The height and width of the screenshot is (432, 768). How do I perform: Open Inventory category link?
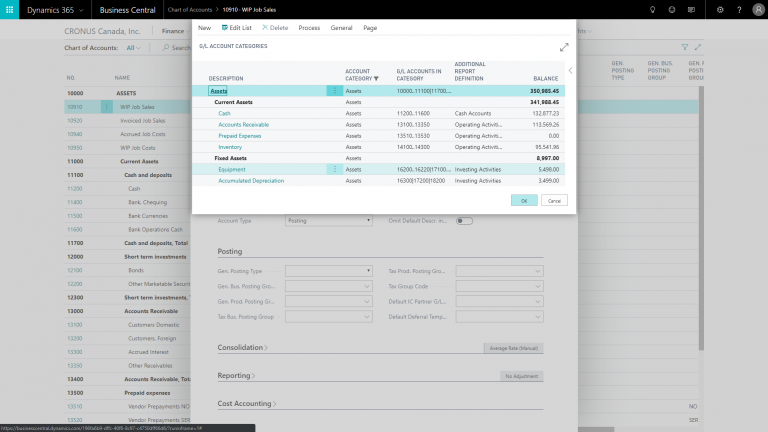pos(230,147)
